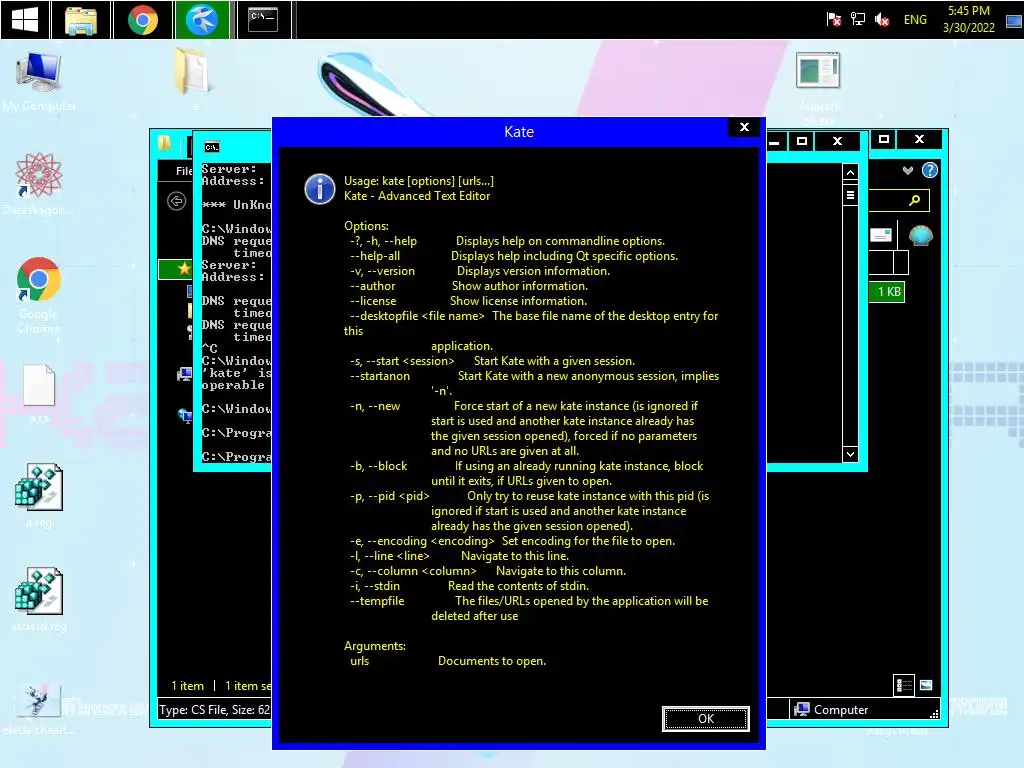Click '1 item' in Explorer status bar
Viewport: 1024px width, 768px height.
[x=187, y=686]
